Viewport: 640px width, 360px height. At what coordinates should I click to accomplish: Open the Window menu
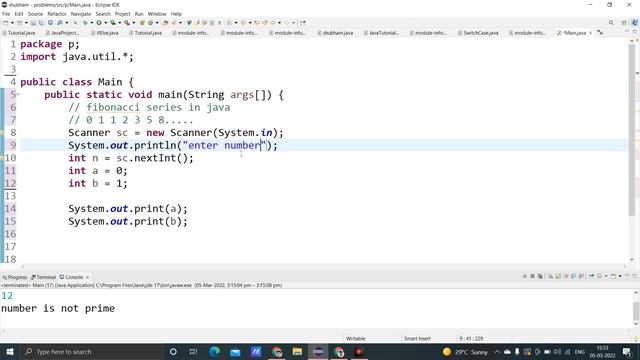pyautogui.click(x=157, y=14)
